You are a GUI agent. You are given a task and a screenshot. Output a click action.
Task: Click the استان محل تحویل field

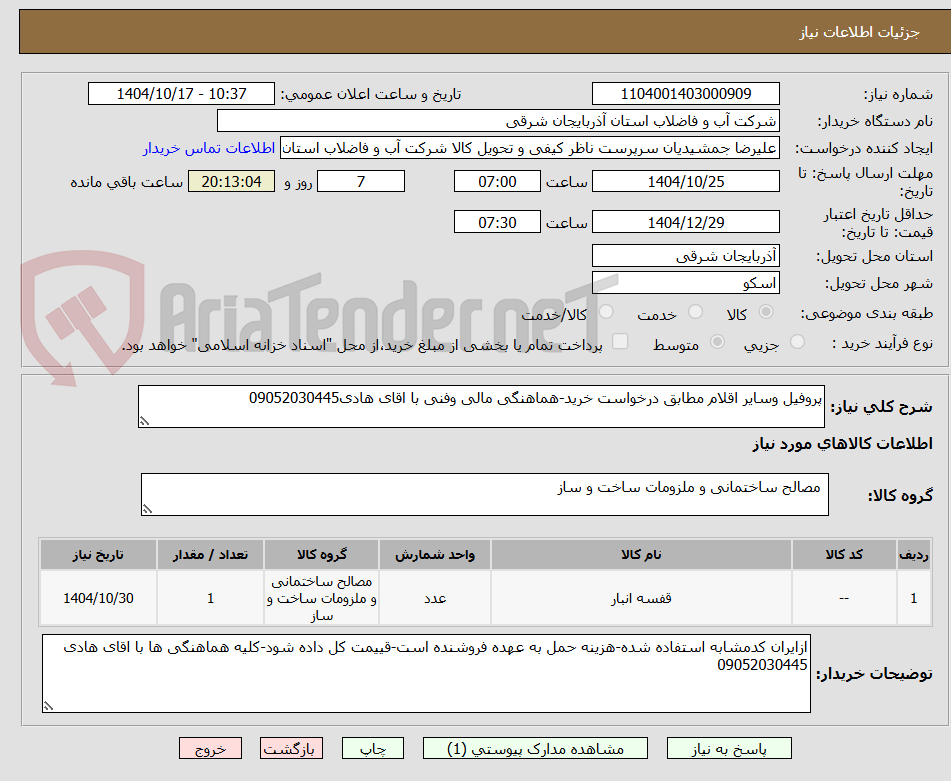coord(685,256)
